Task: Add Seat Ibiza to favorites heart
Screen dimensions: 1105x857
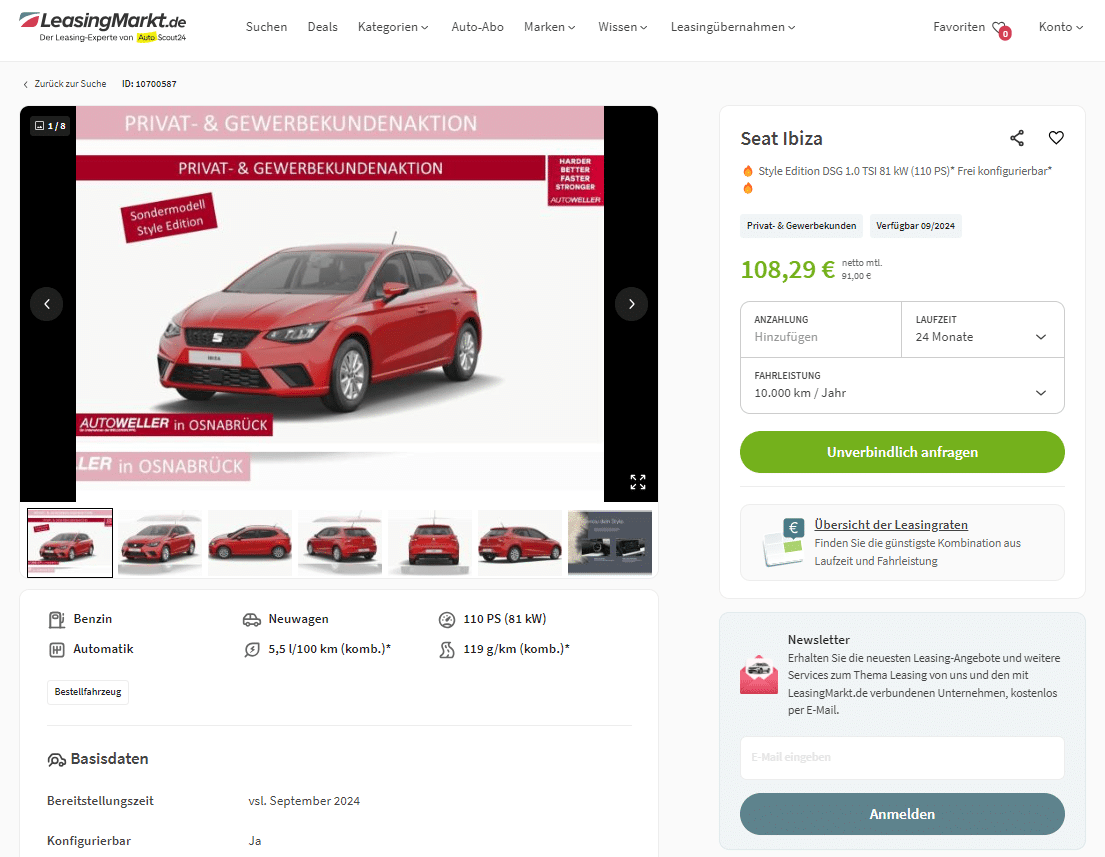Action: 1056,138
